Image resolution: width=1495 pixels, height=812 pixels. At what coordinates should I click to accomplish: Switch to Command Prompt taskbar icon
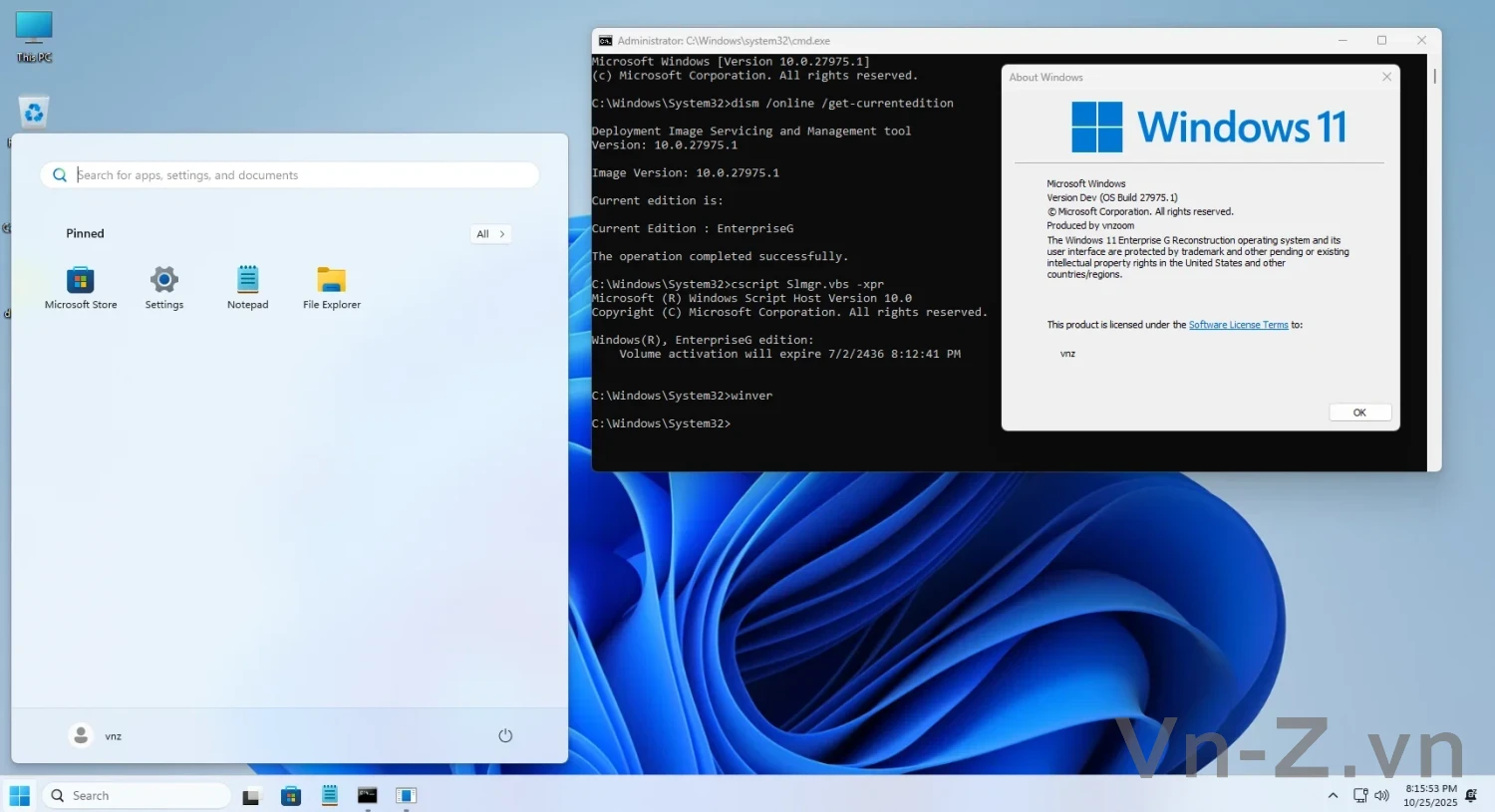[x=368, y=796]
